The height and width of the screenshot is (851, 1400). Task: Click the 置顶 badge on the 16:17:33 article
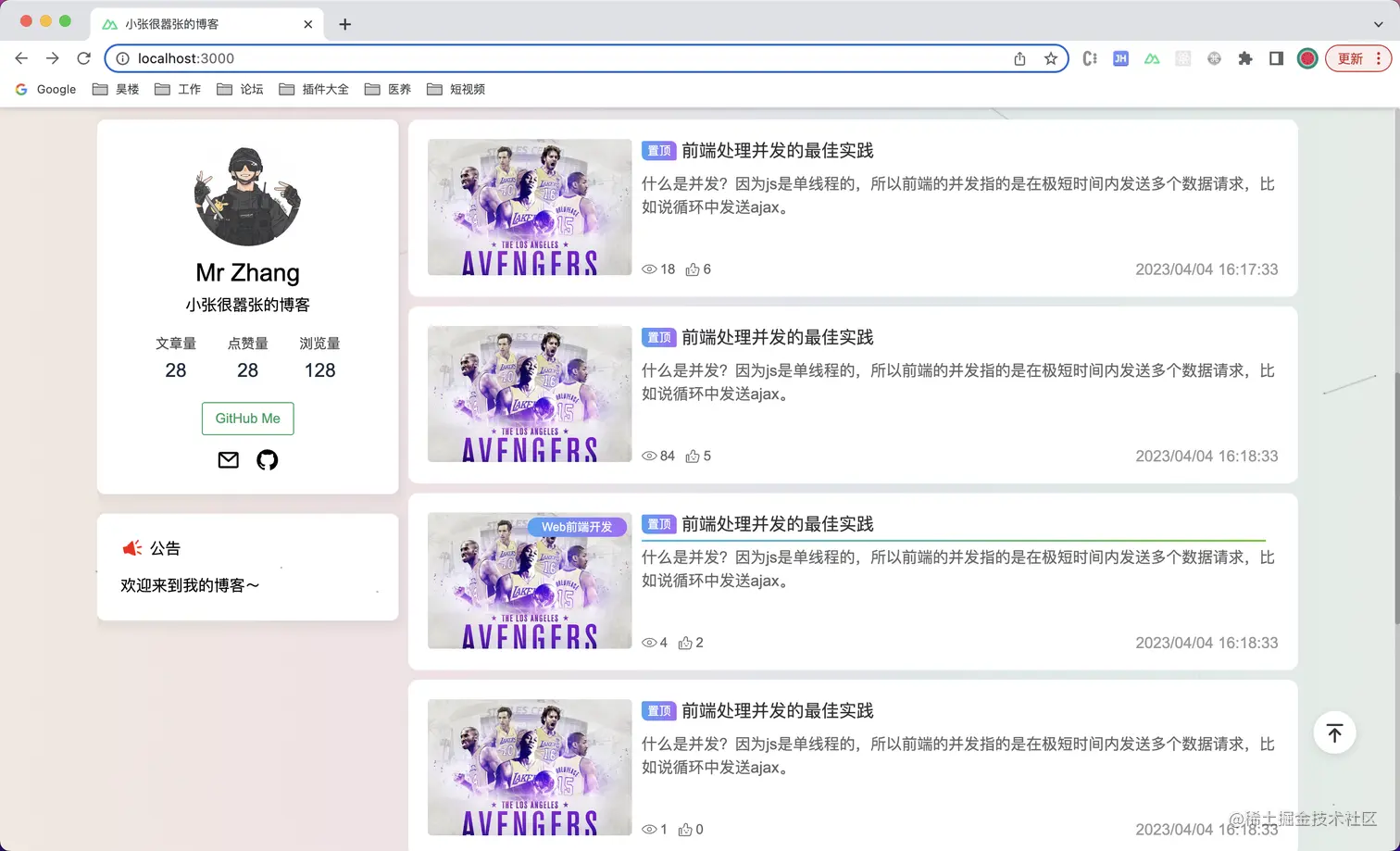pos(659,151)
